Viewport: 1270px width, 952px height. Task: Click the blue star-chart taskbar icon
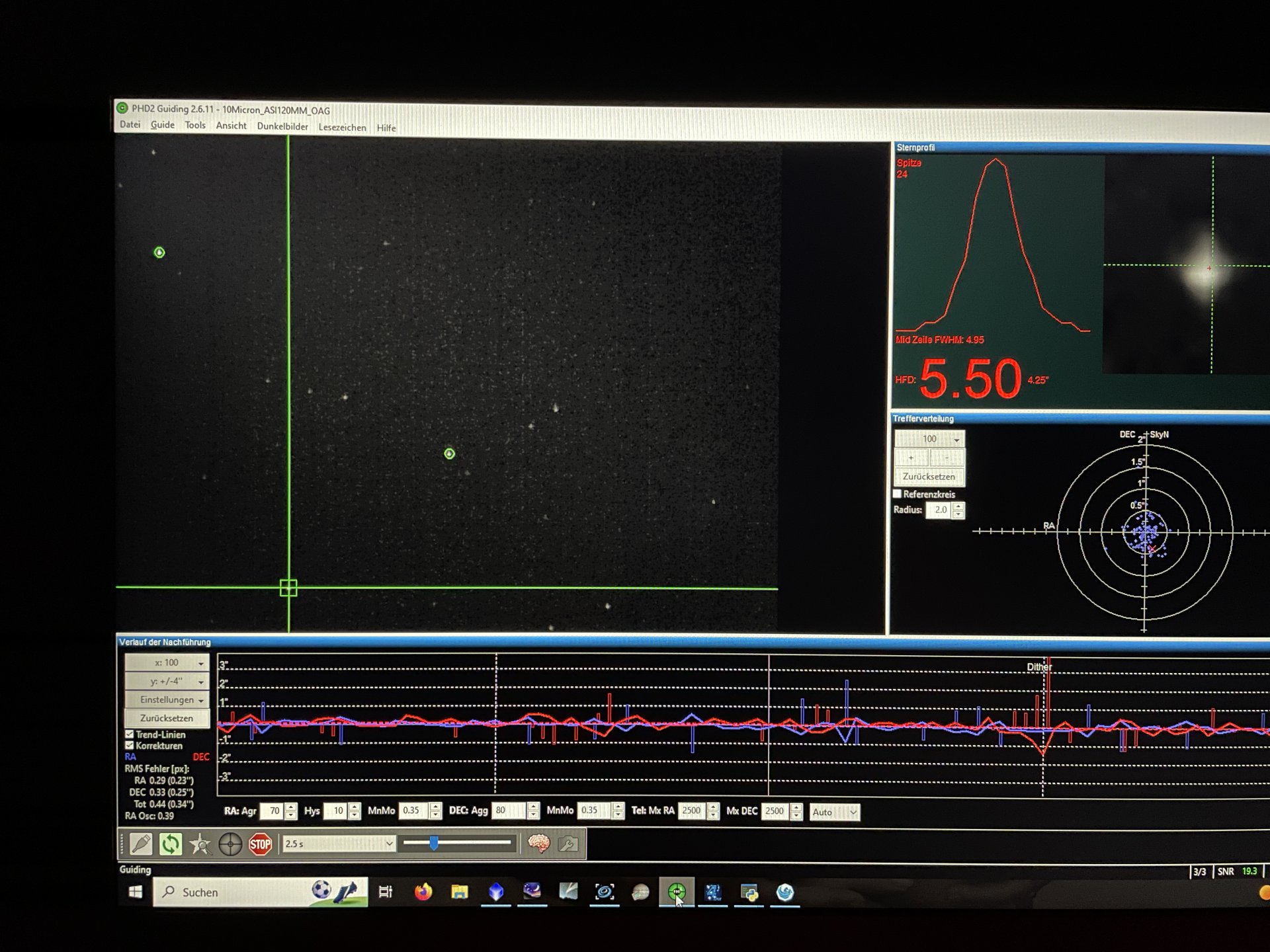(713, 892)
